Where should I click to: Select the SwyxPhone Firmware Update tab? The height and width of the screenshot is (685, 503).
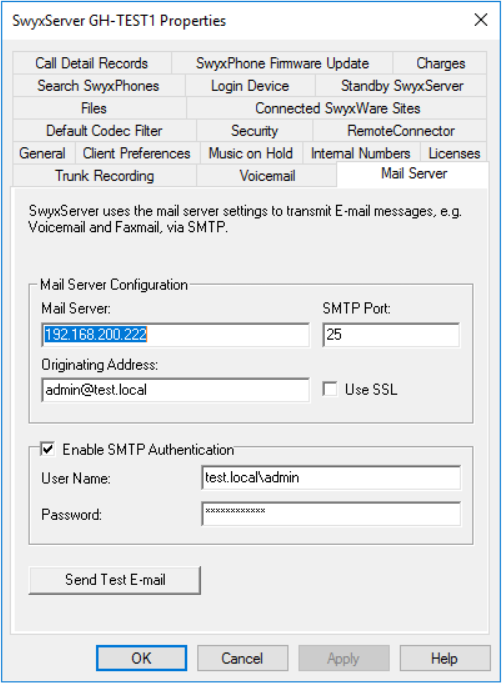pyautogui.click(x=282, y=63)
